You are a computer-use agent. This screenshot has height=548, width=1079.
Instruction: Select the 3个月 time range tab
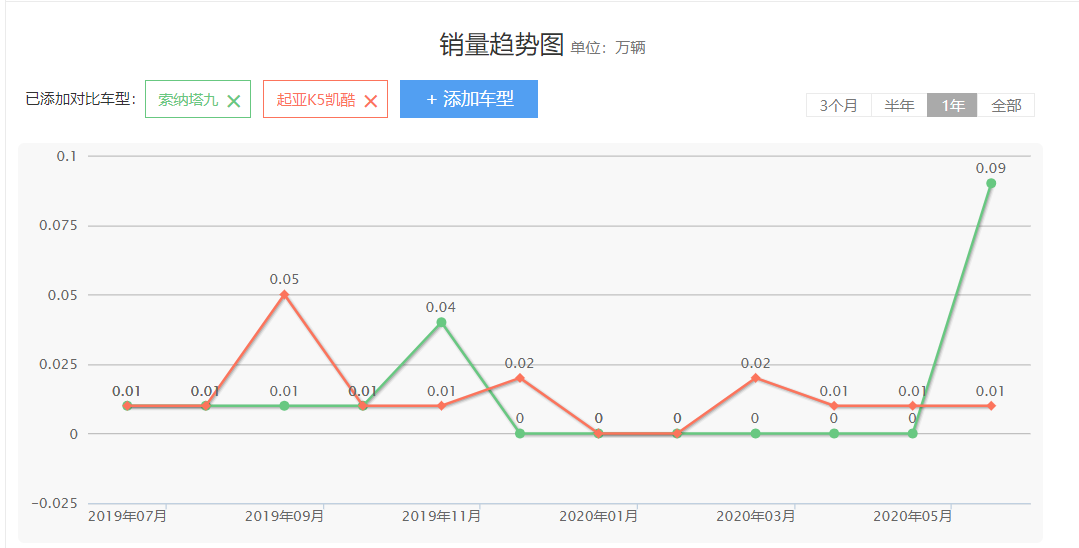coord(839,105)
